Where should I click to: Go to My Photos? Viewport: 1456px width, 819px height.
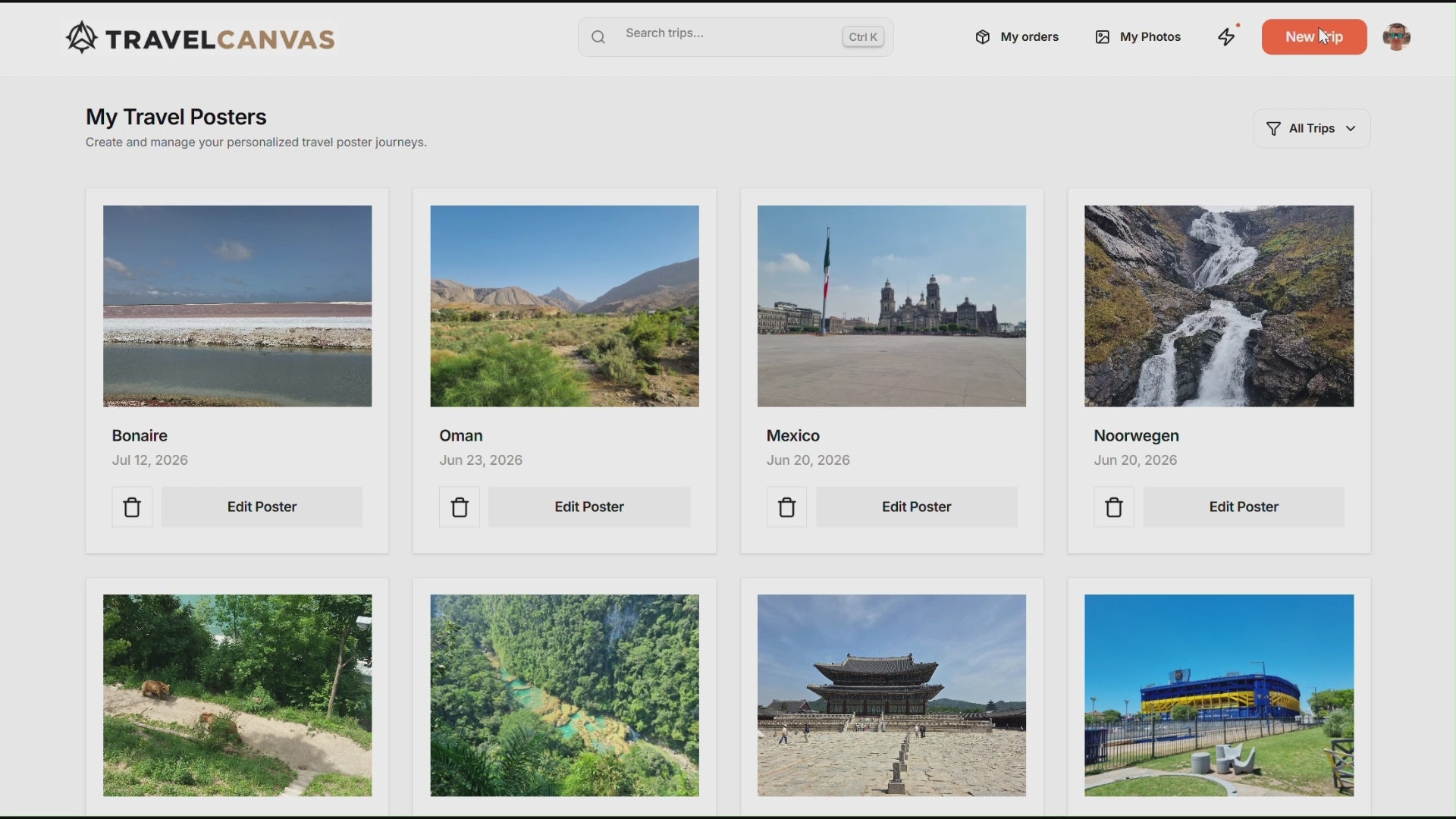click(1137, 36)
